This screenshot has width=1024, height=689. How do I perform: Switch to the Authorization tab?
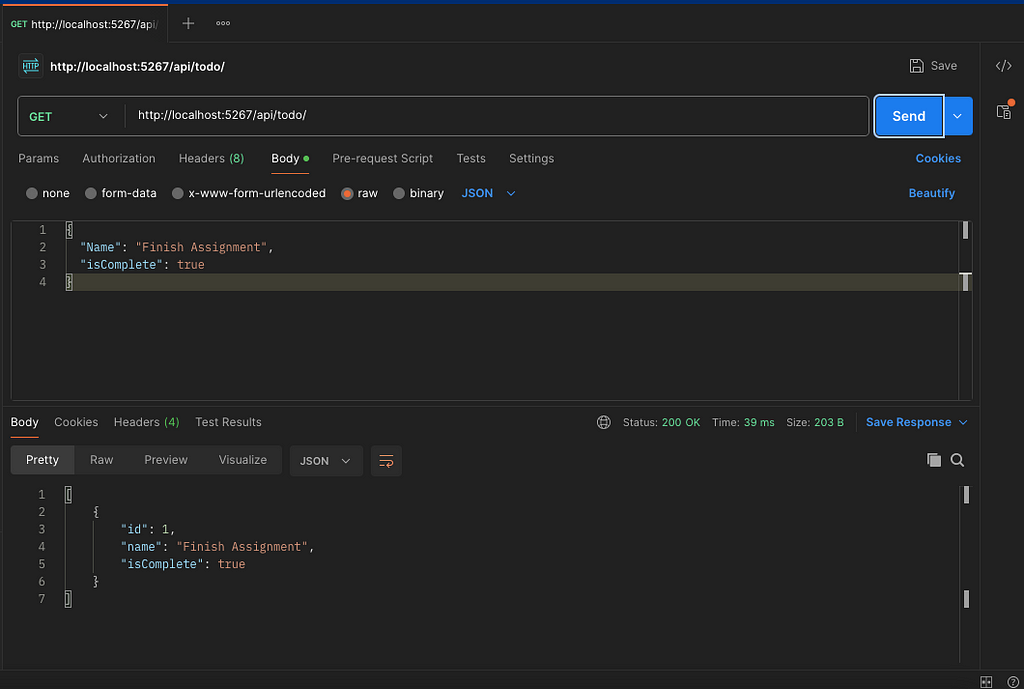click(119, 159)
